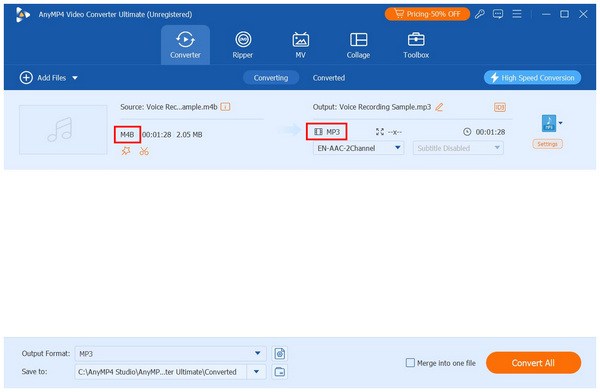Click the Add Files plus icon
Viewport: 600px width, 392px height.
26,78
